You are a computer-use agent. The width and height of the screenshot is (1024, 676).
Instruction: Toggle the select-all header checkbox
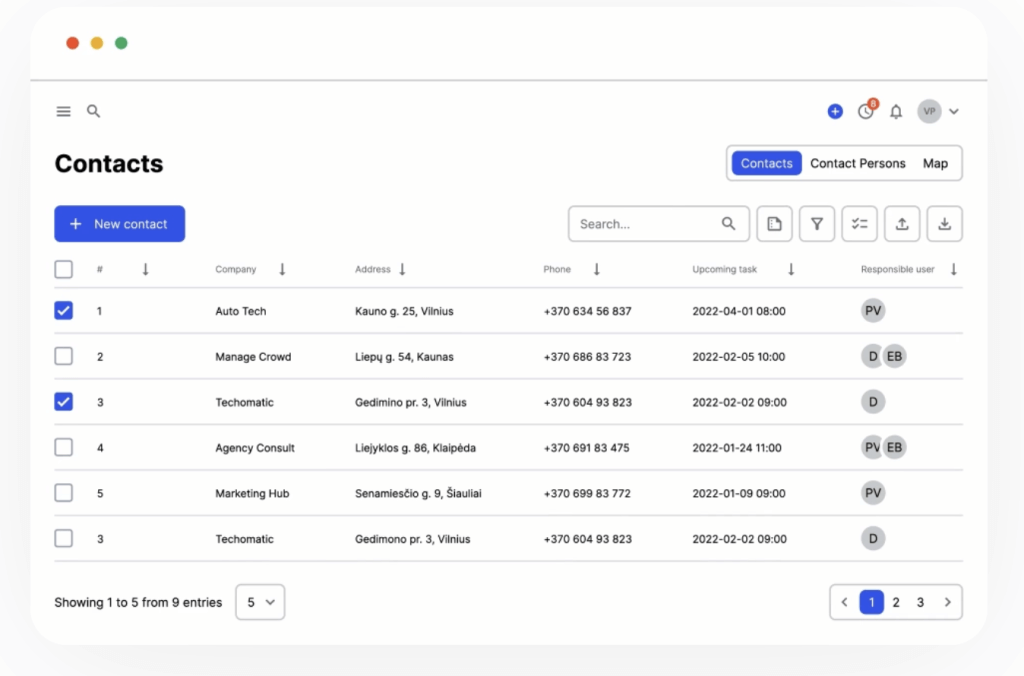coord(64,269)
